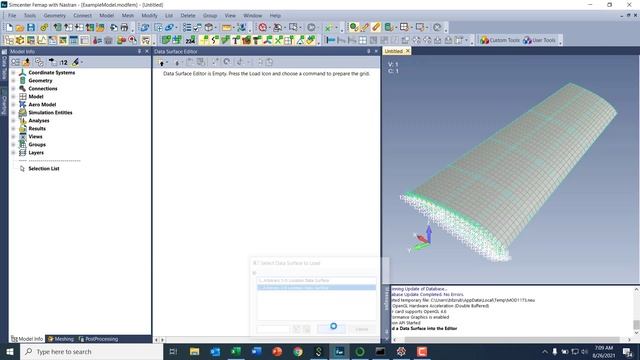Expand the Results tree node
The image size is (640, 360).
click(x=13, y=129)
